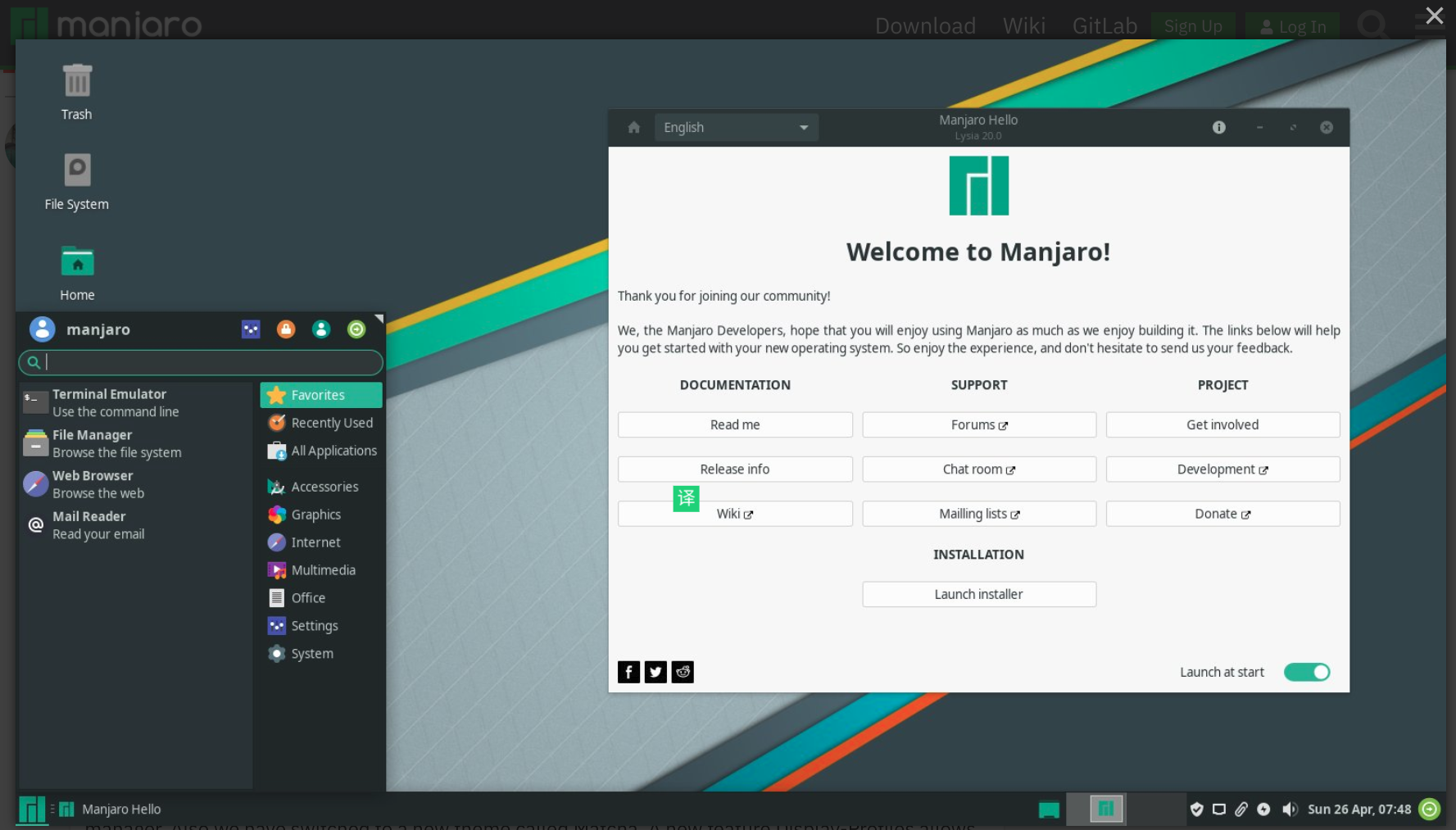The height and width of the screenshot is (830, 1456).
Task: Open the Reddit social icon
Action: click(683, 672)
